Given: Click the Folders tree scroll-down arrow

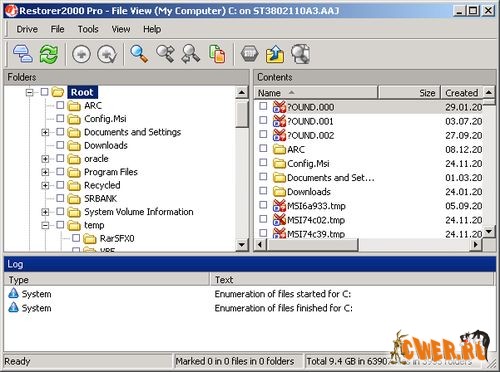Looking at the screenshot, I should [242, 245].
